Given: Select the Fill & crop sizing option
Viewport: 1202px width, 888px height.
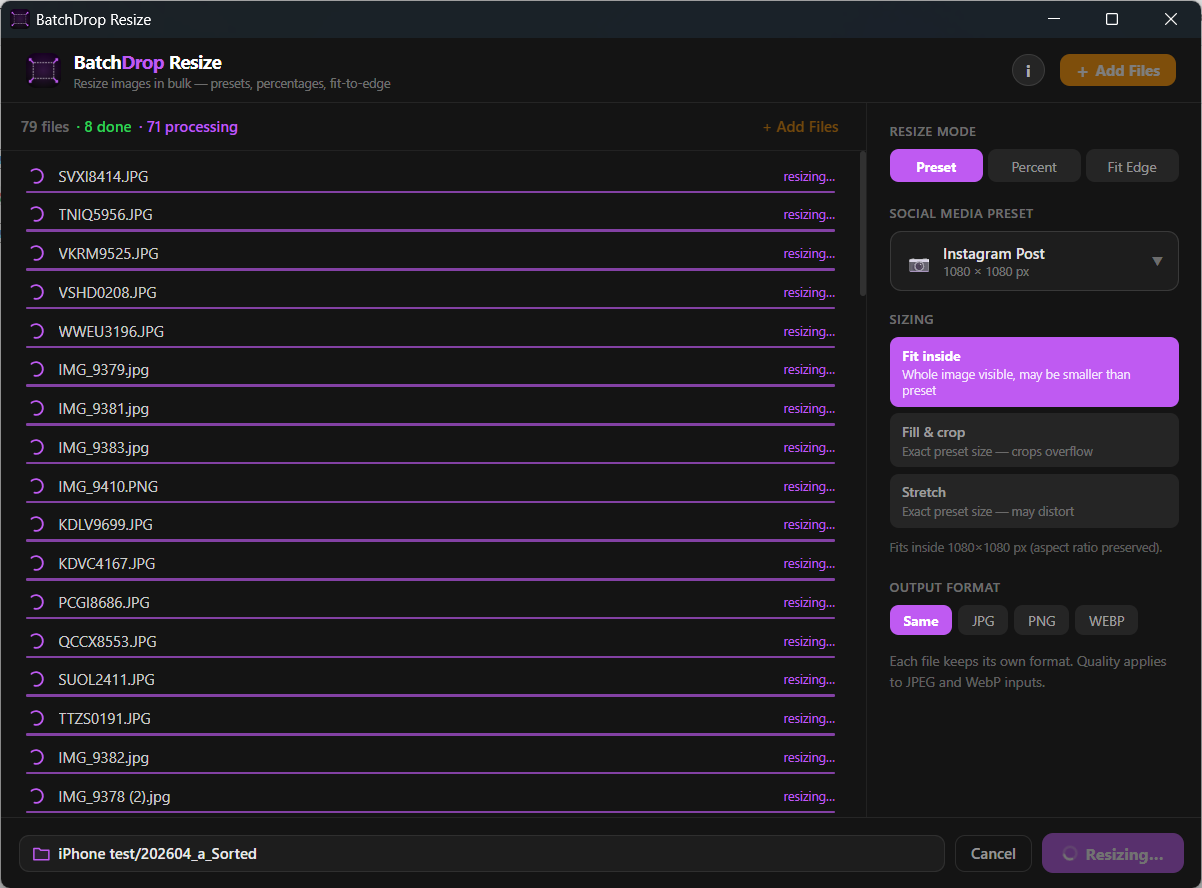Looking at the screenshot, I should pos(1034,441).
